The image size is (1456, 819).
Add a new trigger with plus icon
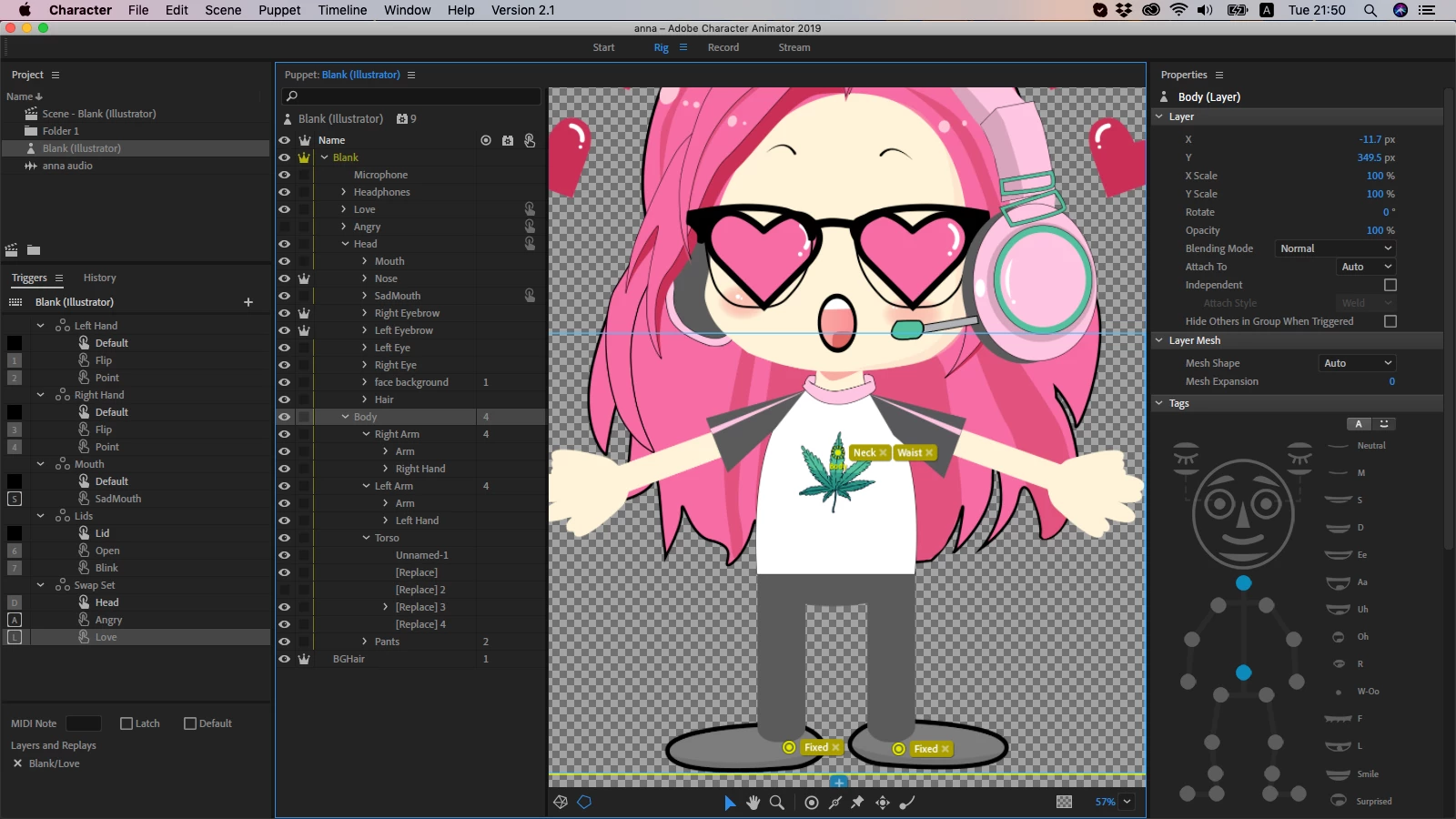point(248,302)
